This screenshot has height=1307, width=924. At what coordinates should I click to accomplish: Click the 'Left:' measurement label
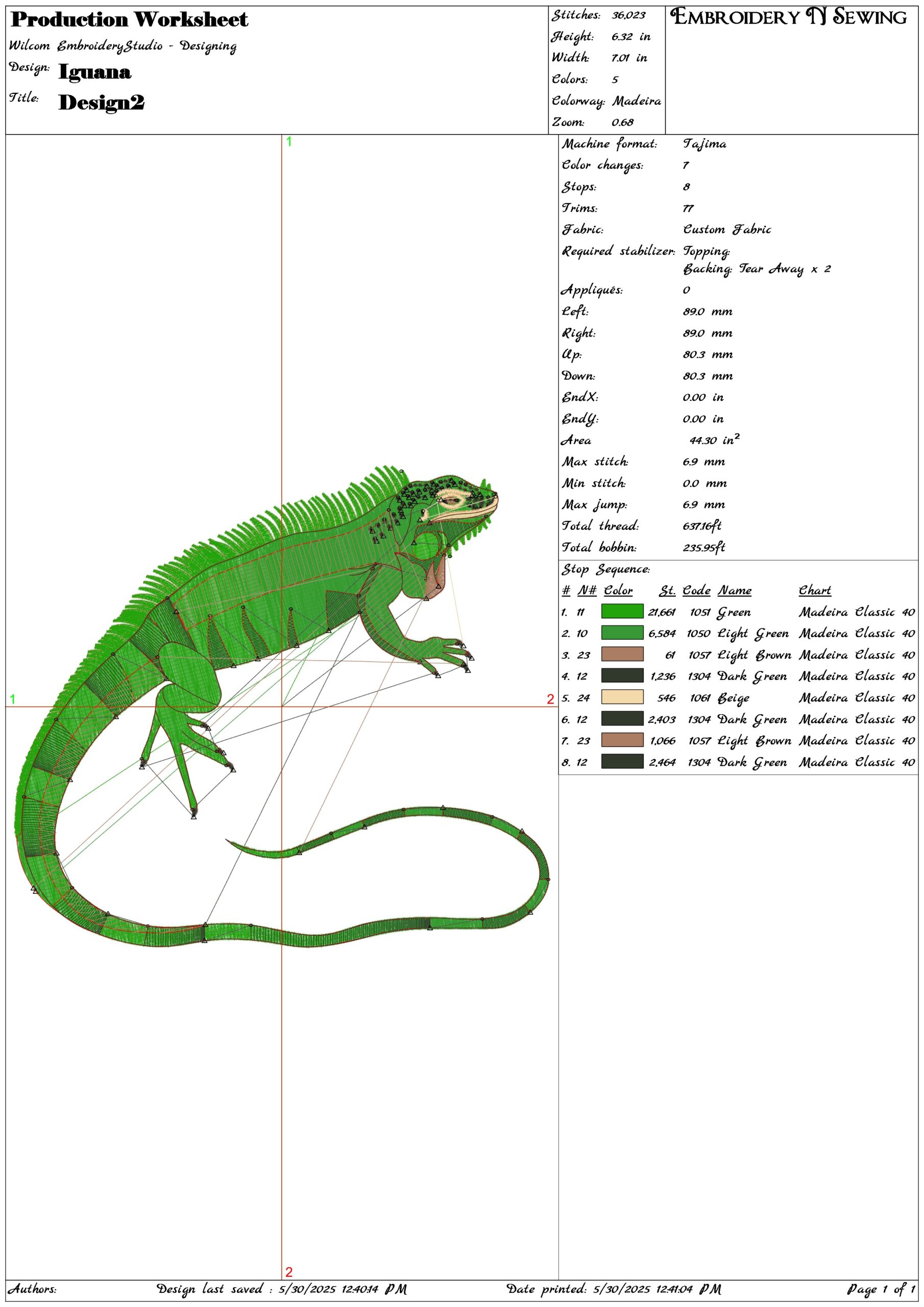[575, 311]
